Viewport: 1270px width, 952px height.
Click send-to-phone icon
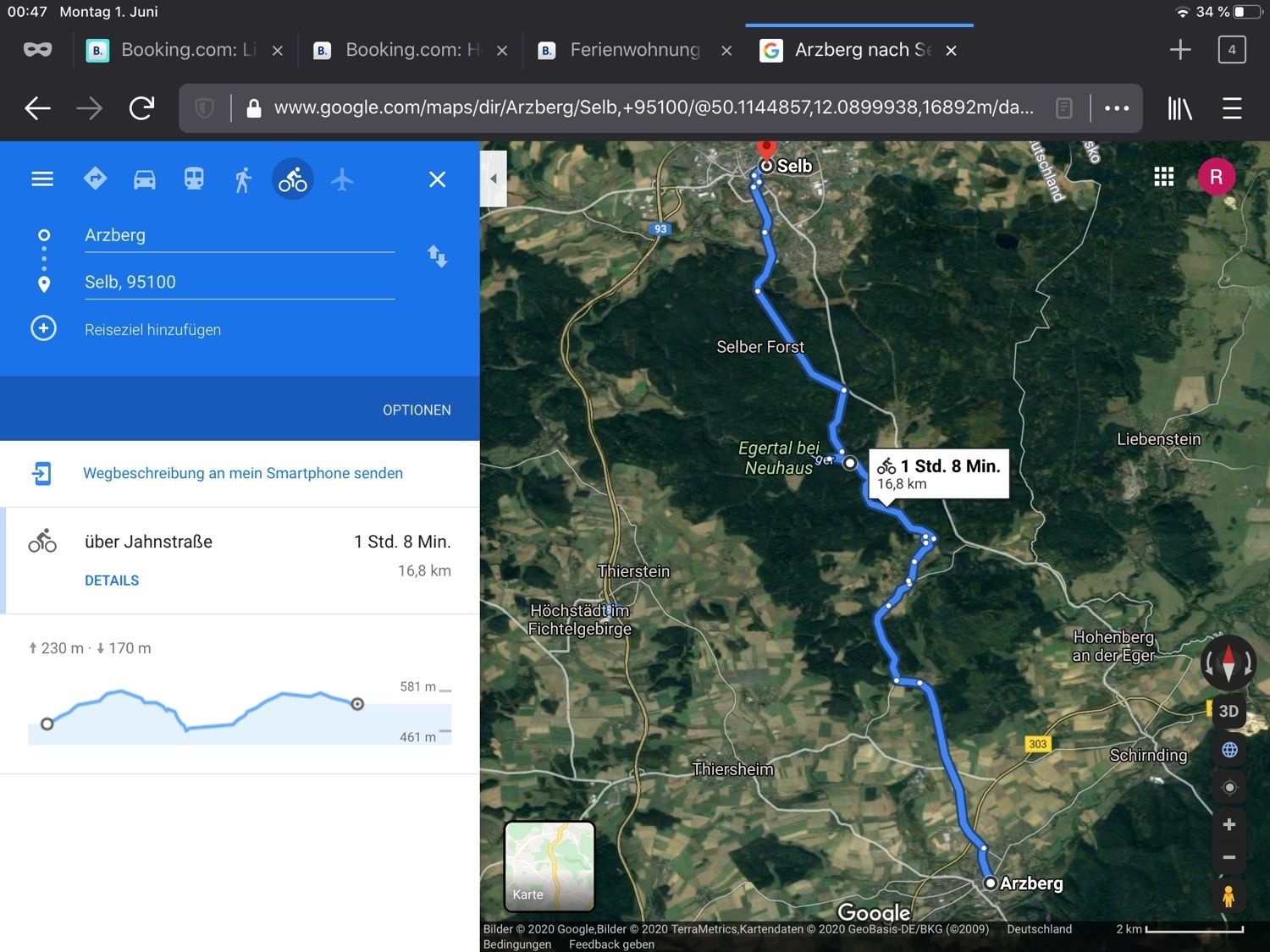(41, 473)
